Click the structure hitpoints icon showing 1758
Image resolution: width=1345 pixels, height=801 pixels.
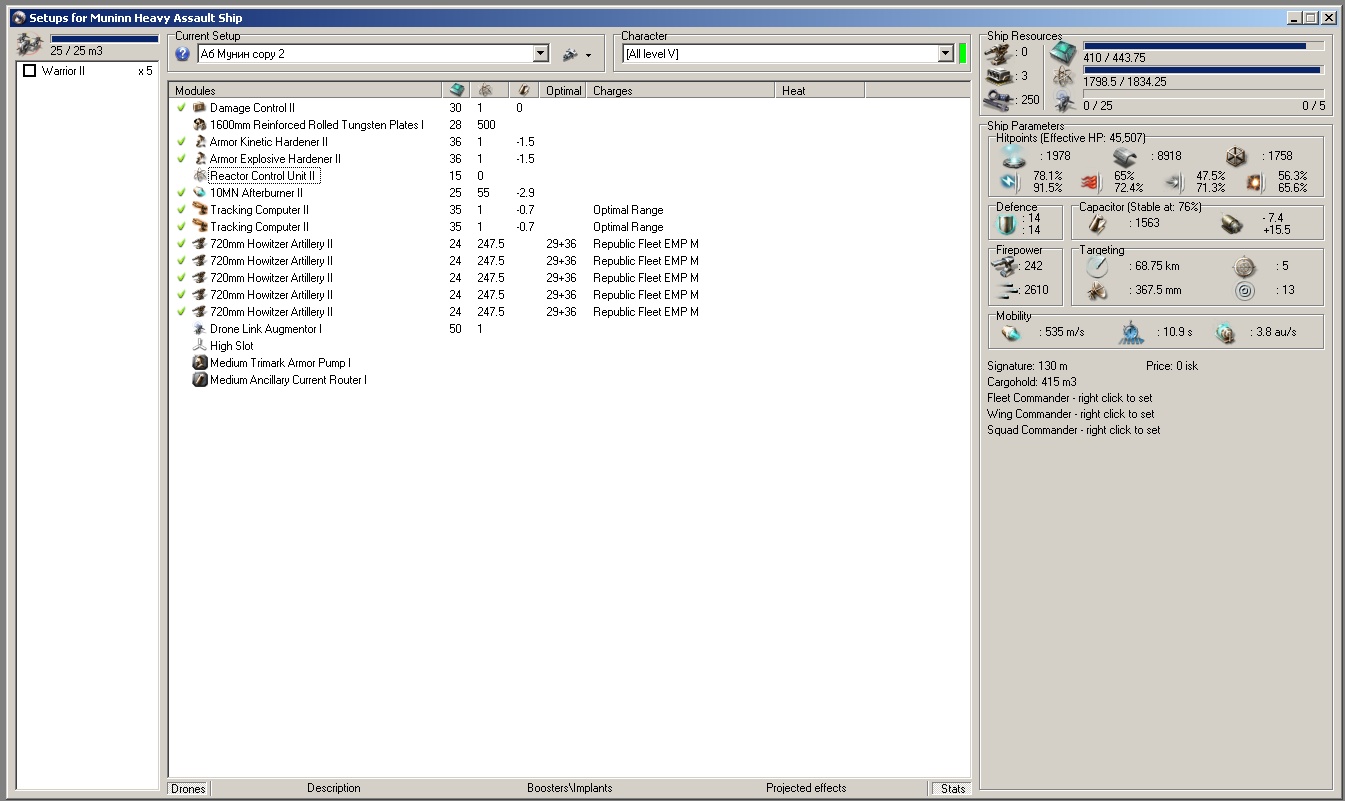pos(1237,156)
